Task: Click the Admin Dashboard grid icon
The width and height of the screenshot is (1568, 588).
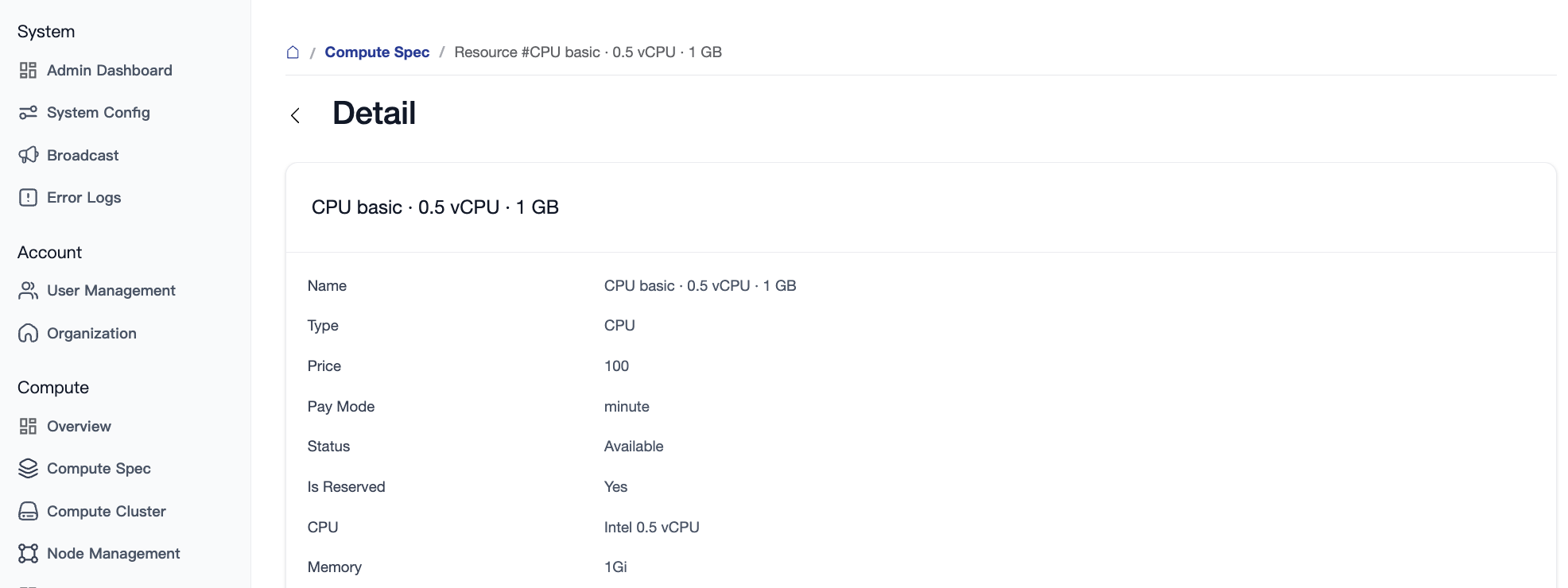Action: [x=28, y=71]
